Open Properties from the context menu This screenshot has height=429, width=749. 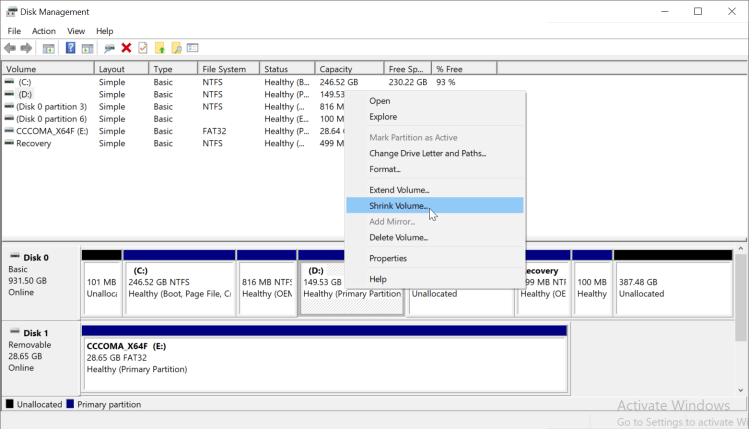(x=435, y=258)
